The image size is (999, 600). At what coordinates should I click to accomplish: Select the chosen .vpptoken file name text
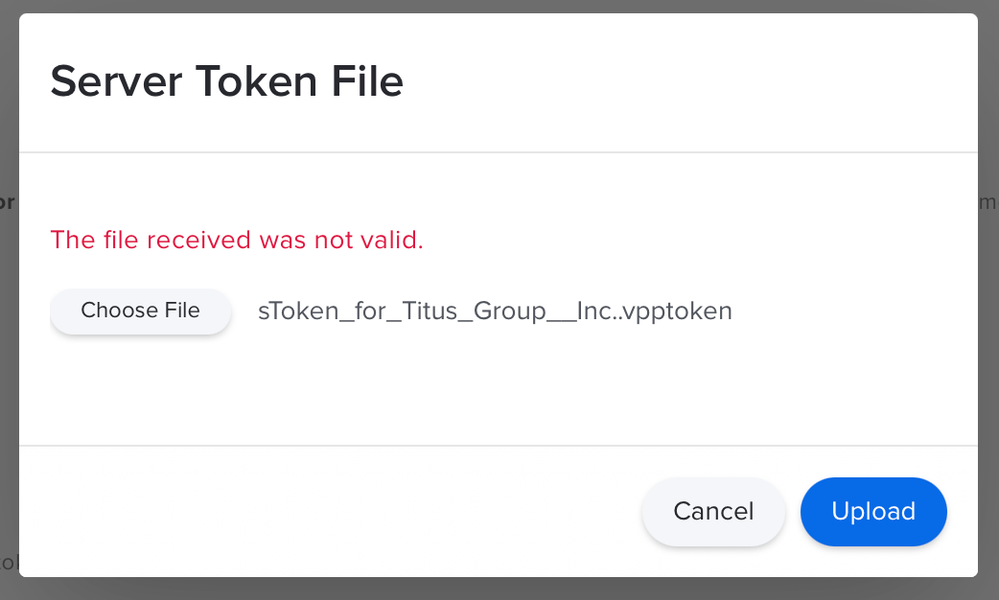(494, 311)
